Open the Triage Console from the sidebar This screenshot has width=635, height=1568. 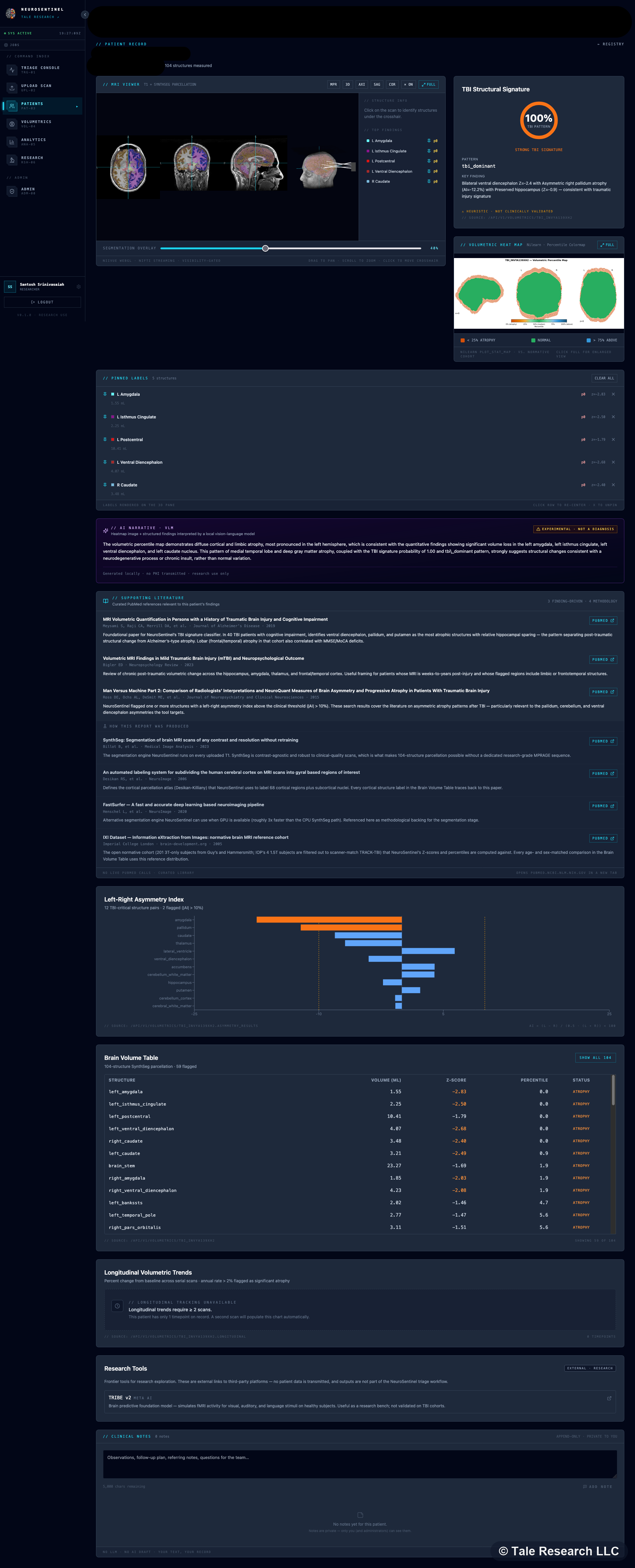point(12,70)
